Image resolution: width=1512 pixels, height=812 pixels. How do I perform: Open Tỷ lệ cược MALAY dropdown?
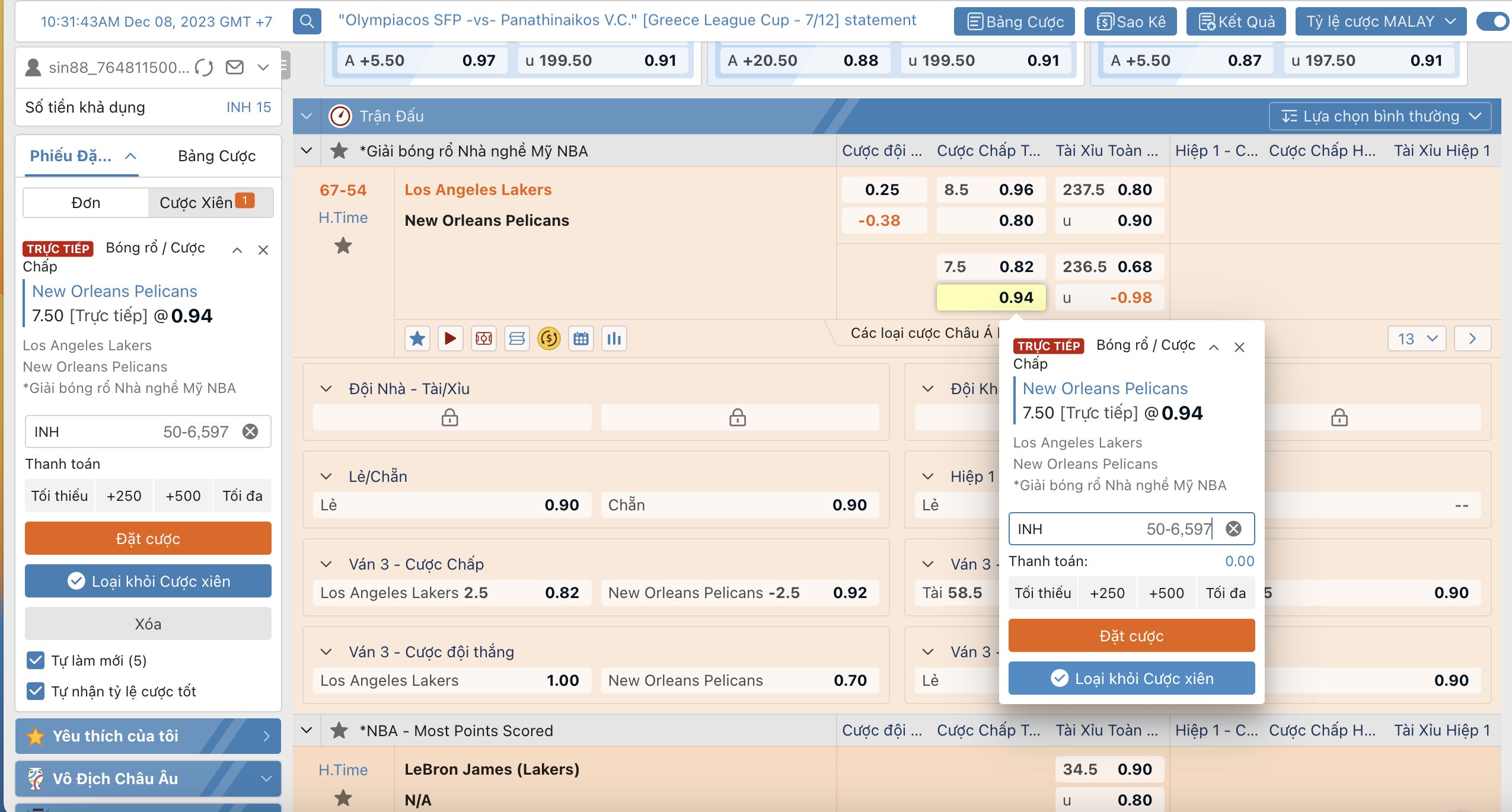click(1381, 22)
